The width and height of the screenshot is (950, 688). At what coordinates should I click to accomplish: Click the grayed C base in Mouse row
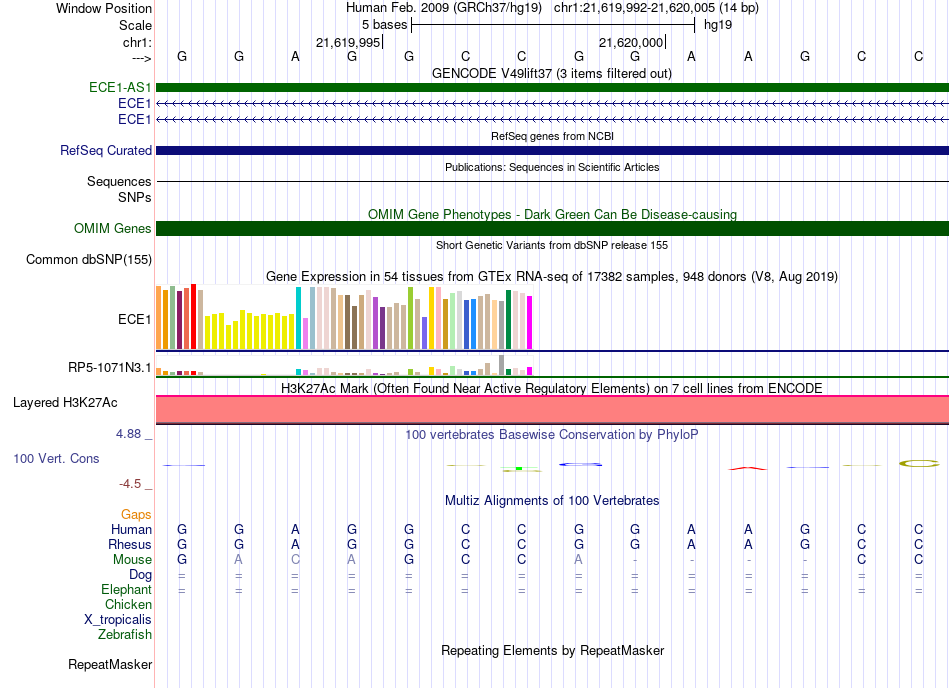tap(295, 560)
